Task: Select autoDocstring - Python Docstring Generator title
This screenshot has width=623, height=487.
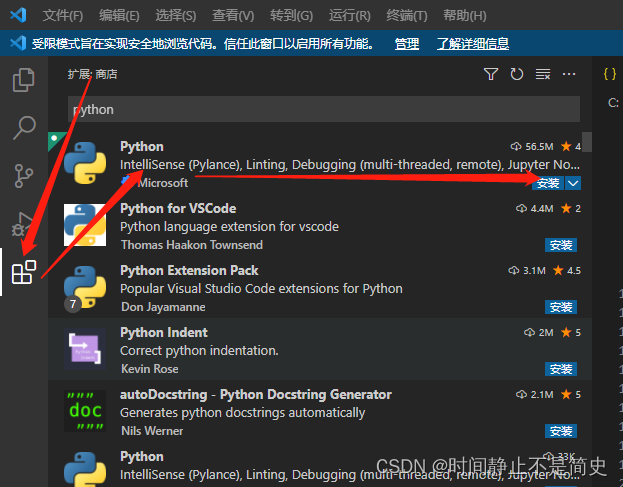Action: click(x=255, y=394)
